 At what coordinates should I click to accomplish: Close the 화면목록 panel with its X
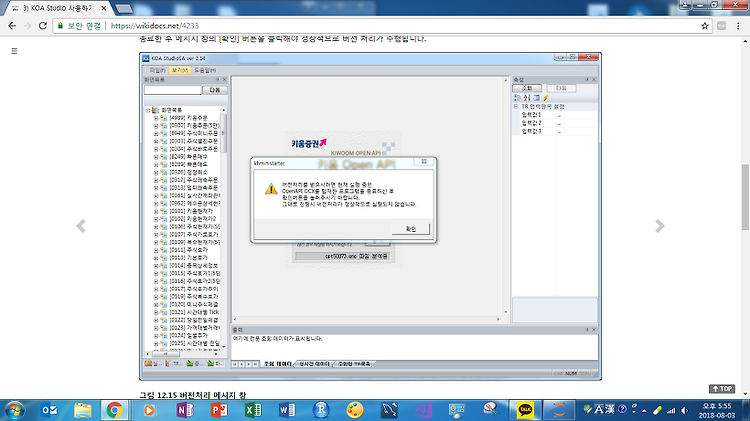pyautogui.click(x=224, y=79)
